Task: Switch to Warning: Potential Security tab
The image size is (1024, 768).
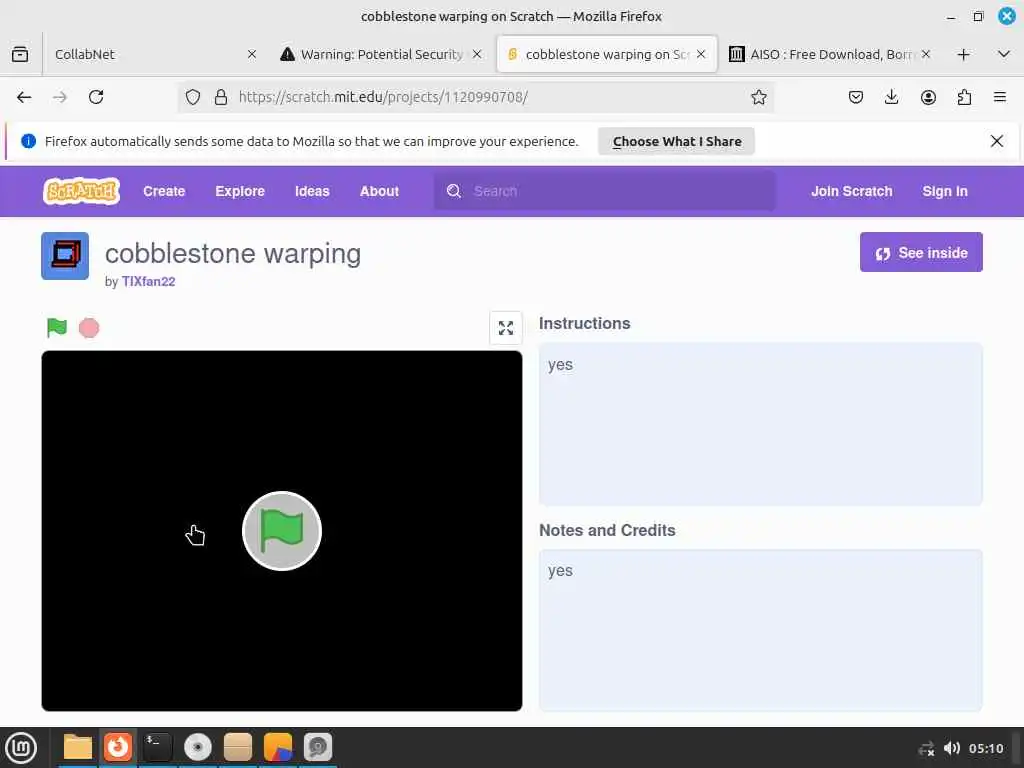Action: [x=381, y=54]
